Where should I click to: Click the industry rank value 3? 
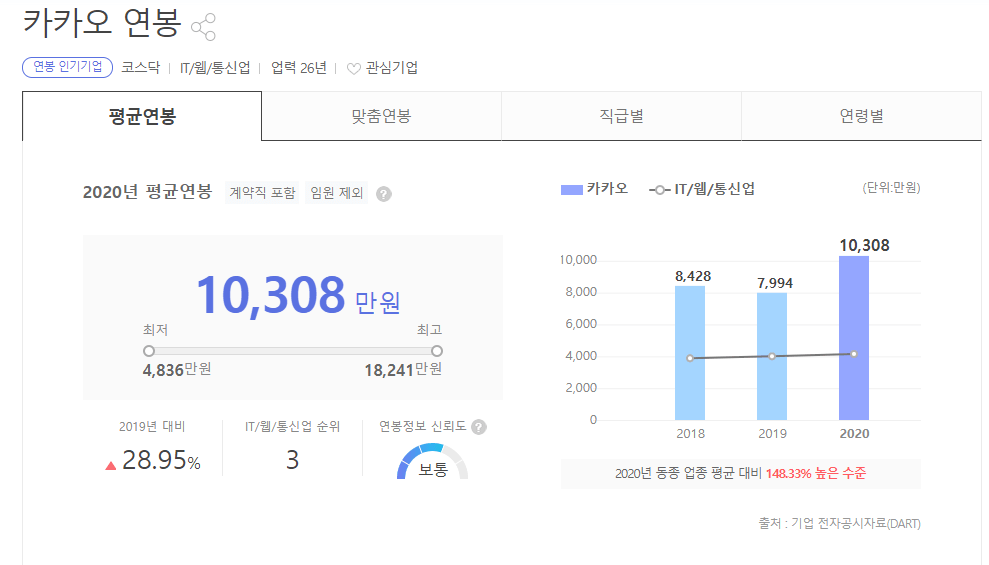point(293,460)
